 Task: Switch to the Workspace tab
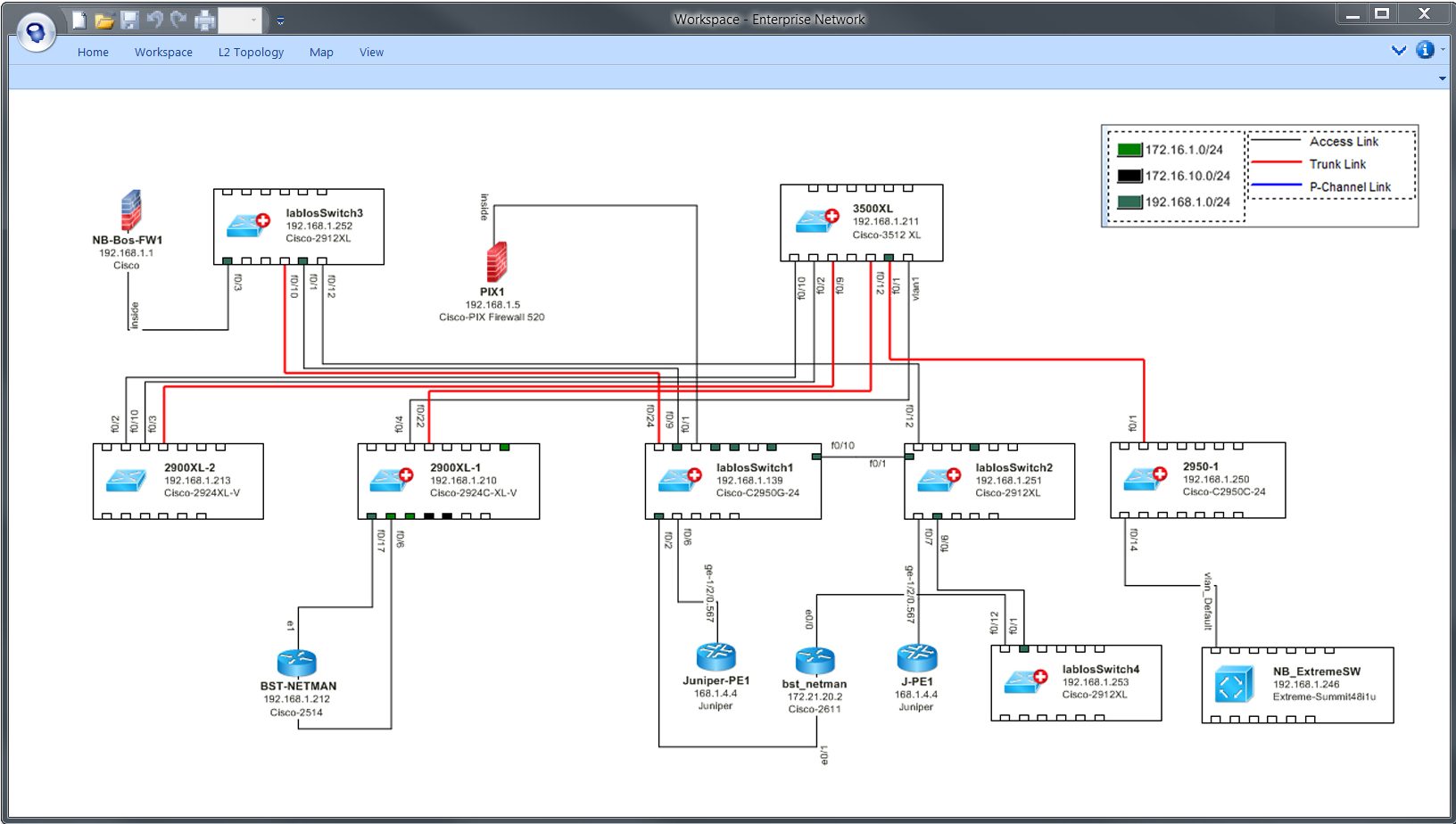163,53
